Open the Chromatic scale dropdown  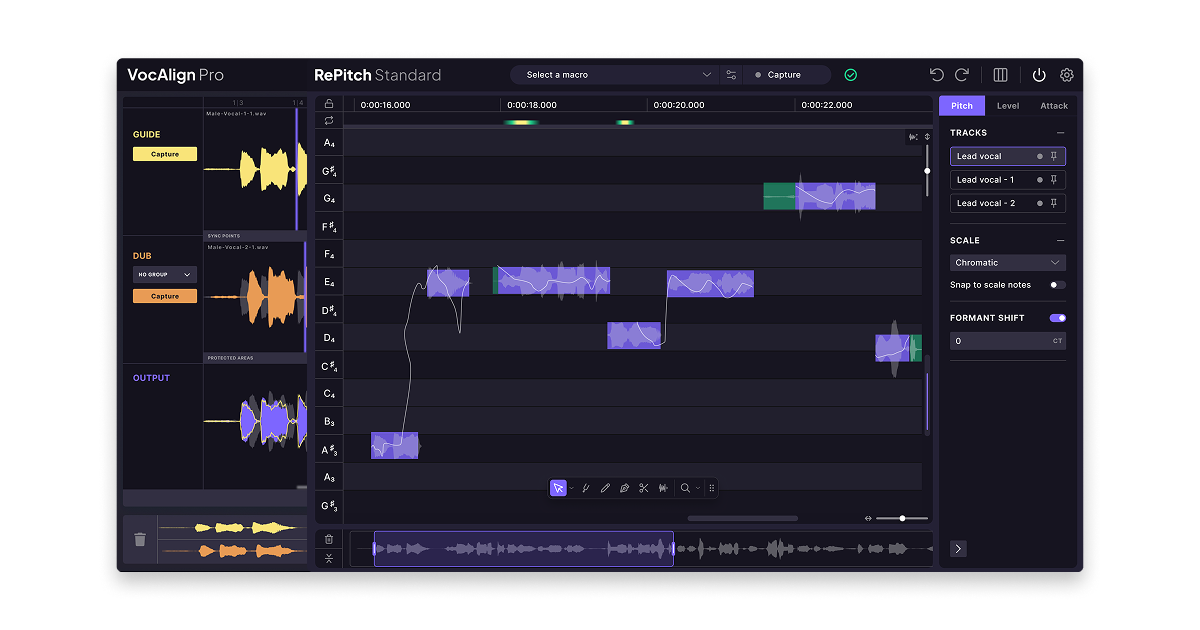[x=1008, y=263]
